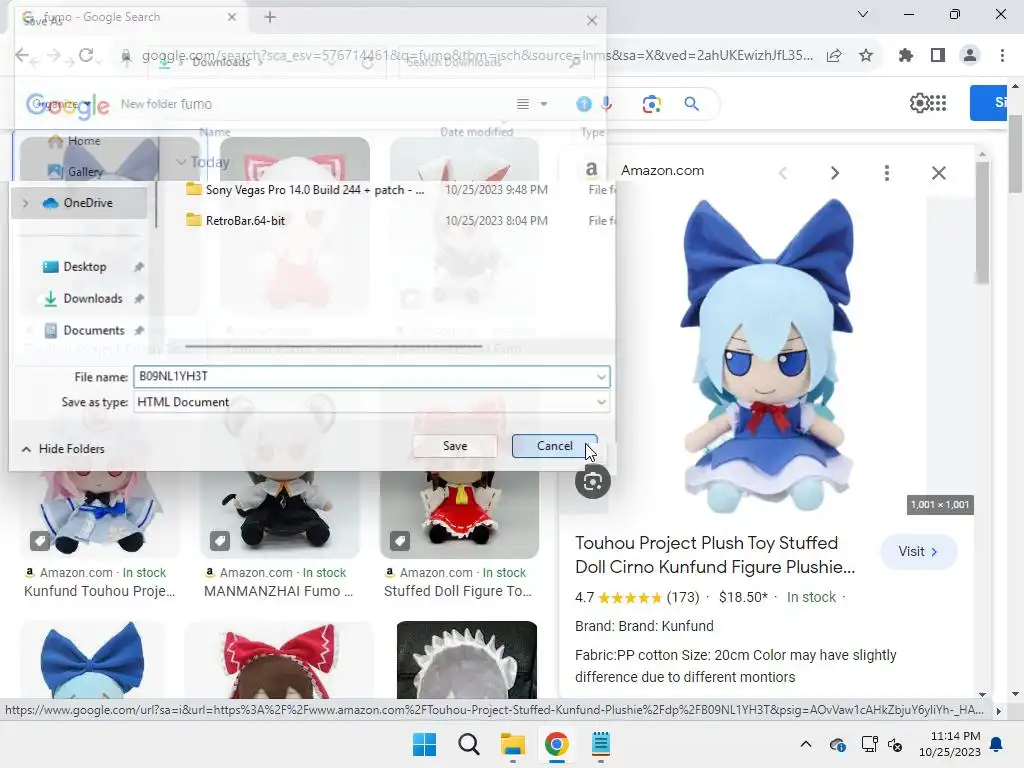Viewport: 1024px width, 768px height.
Task: Click the Save button in the dialog
Action: pos(455,446)
